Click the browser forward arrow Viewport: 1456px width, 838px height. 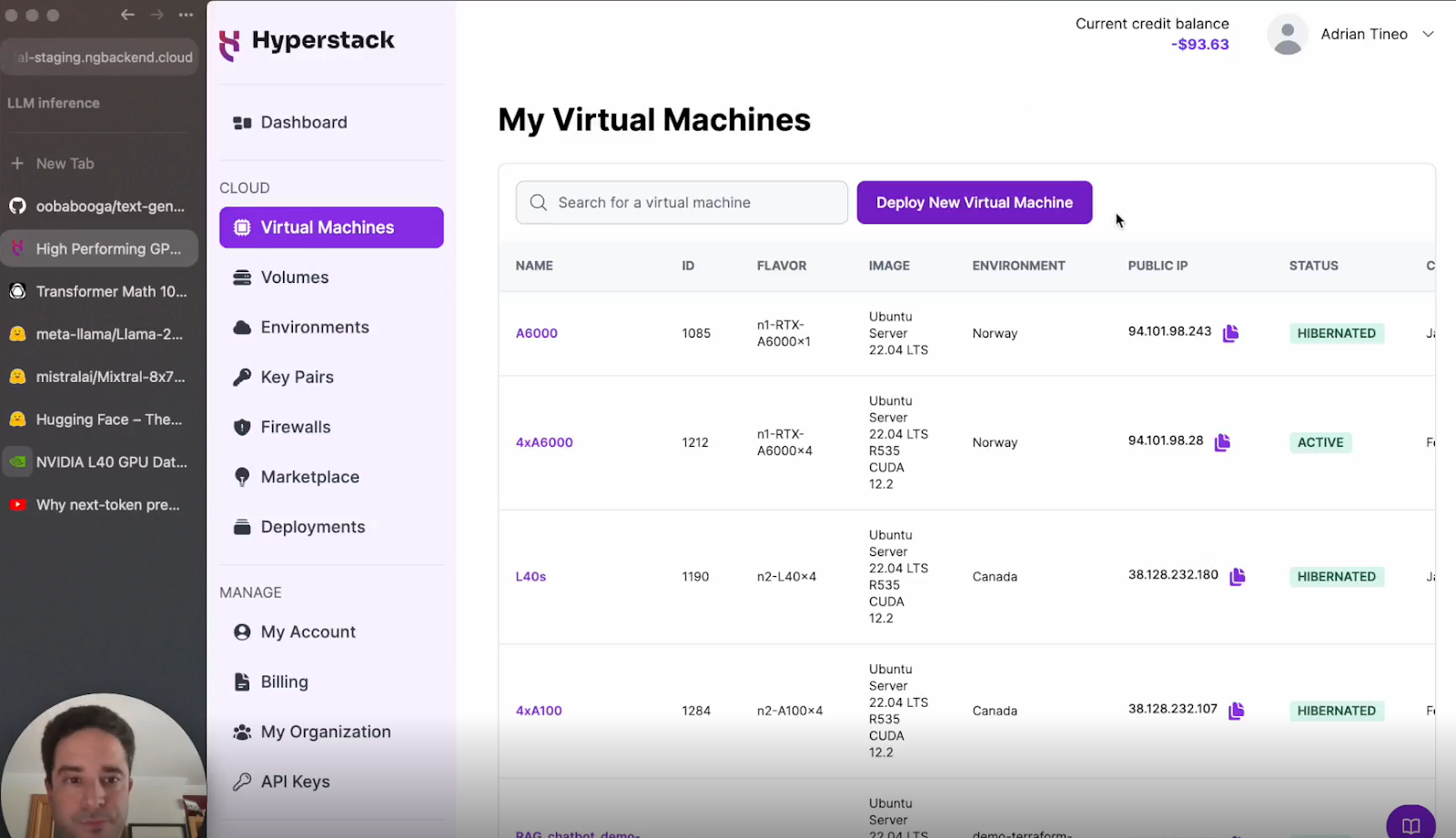(x=157, y=15)
